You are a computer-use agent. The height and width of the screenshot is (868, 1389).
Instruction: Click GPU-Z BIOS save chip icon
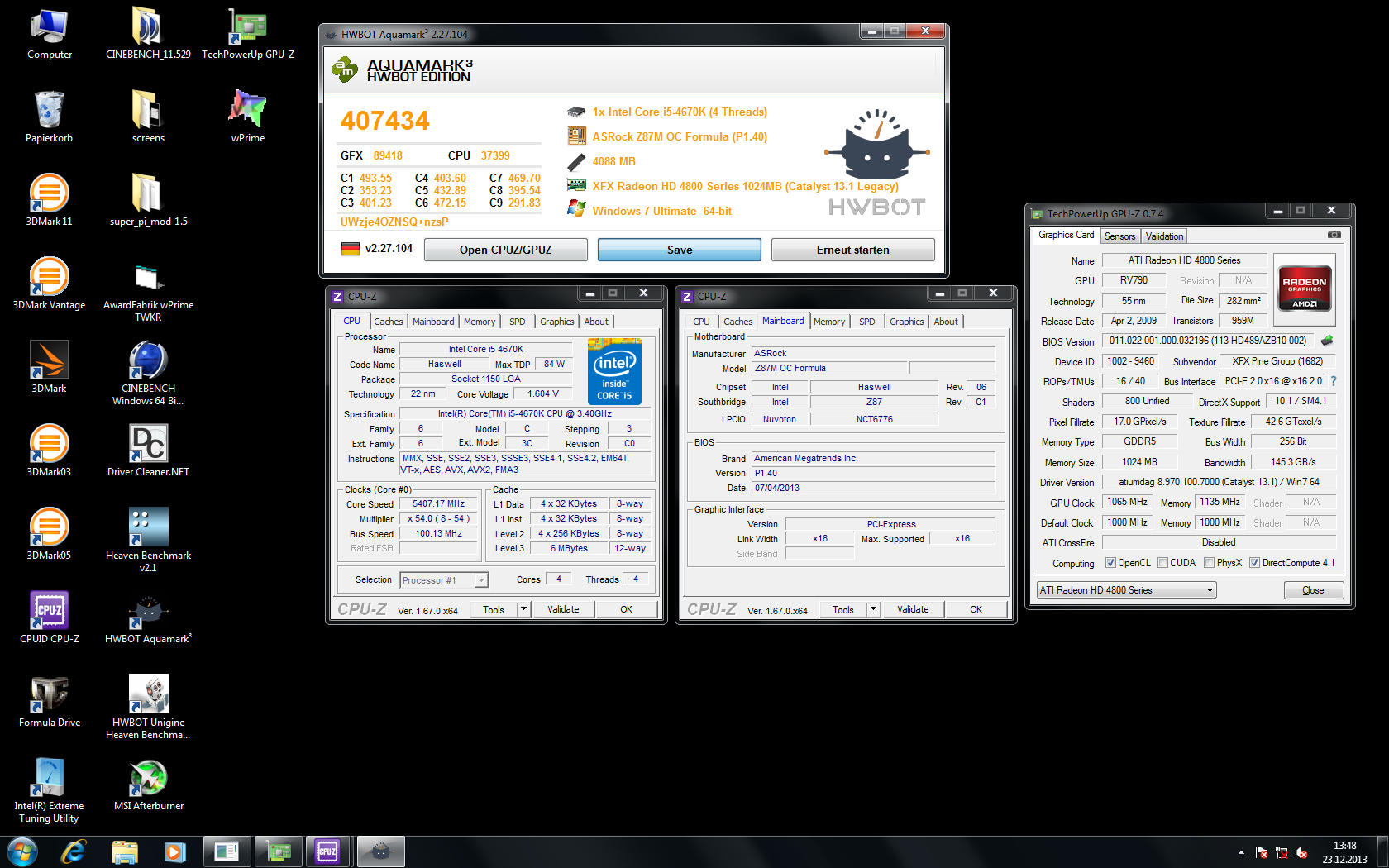pos(1327,341)
